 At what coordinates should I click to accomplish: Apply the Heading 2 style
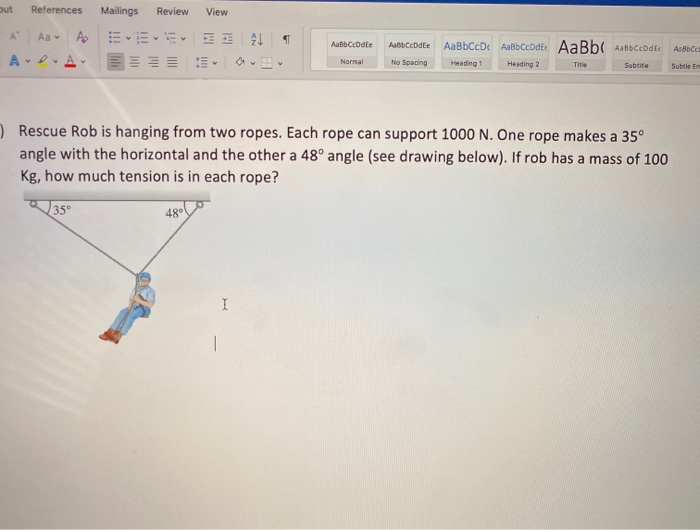tap(523, 53)
